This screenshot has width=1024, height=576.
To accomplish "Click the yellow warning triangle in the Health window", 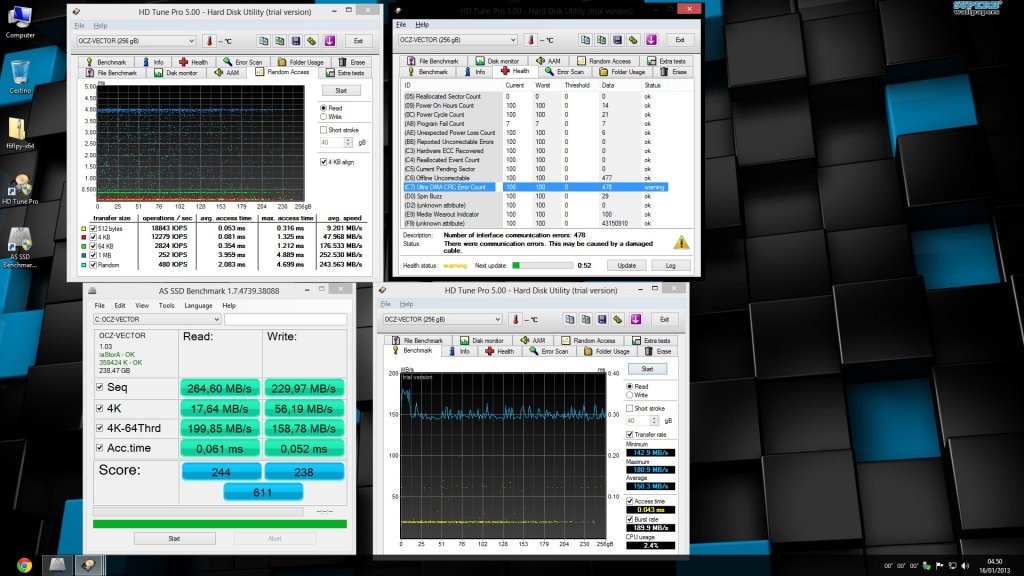I will pyautogui.click(x=681, y=242).
